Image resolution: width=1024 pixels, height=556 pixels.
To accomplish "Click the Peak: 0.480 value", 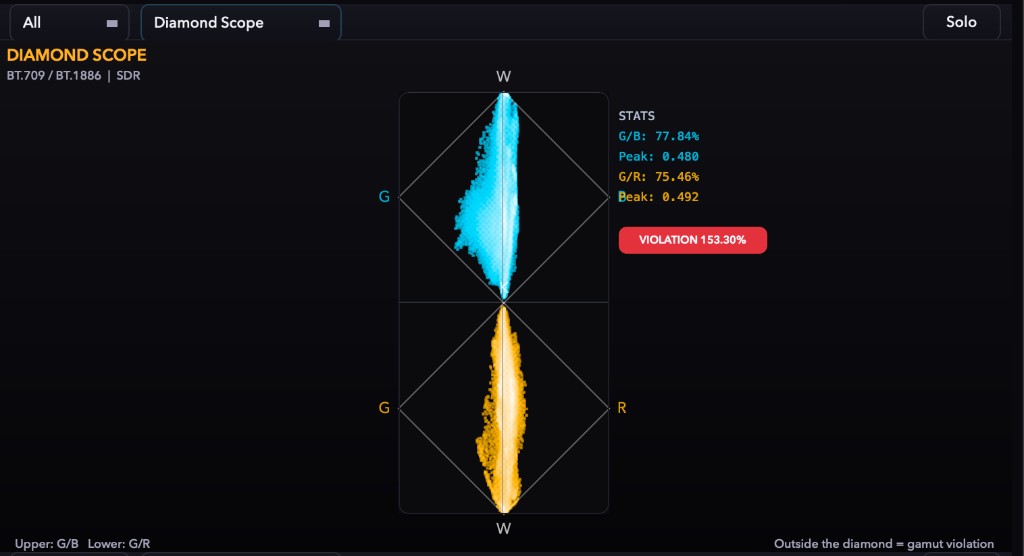I will coord(658,156).
